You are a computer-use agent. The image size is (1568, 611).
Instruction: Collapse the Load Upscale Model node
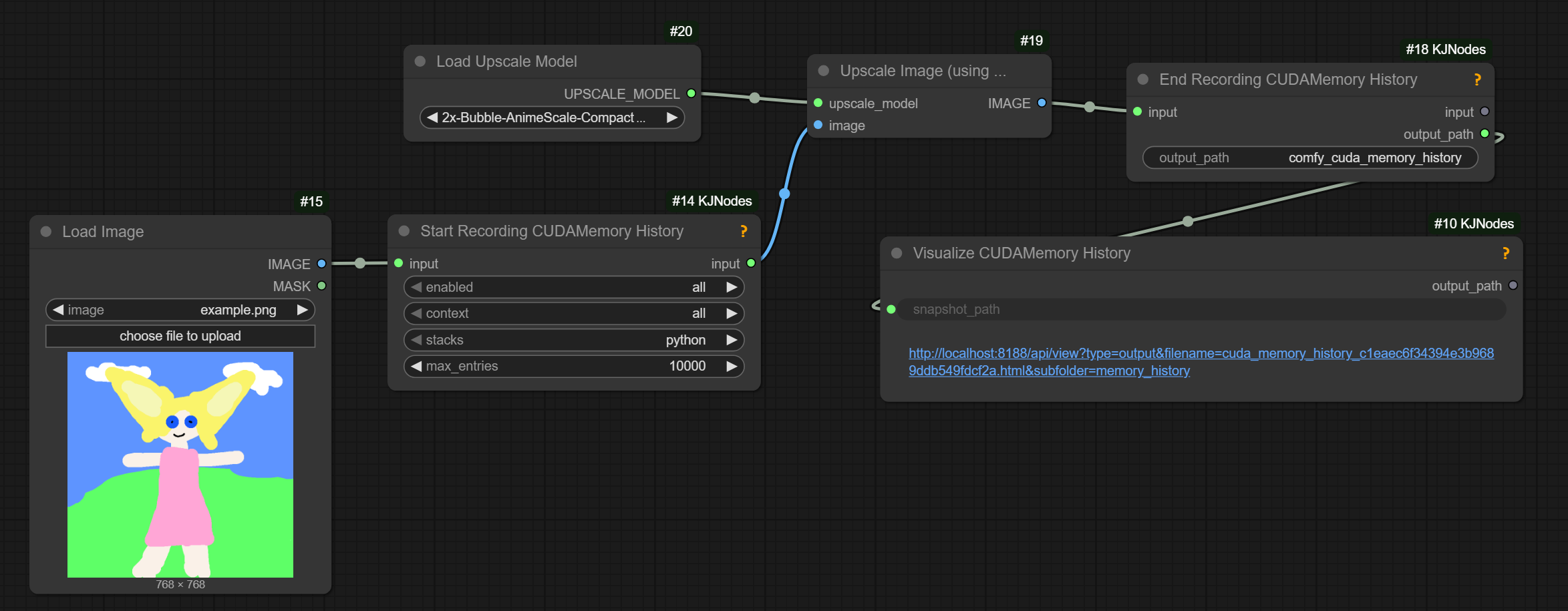click(x=420, y=61)
